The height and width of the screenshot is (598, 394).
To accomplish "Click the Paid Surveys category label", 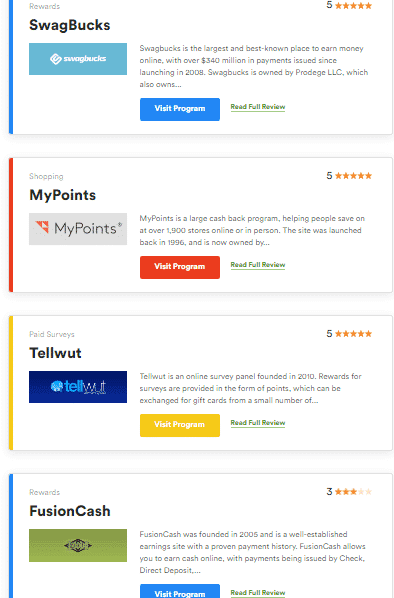I will (52, 334).
